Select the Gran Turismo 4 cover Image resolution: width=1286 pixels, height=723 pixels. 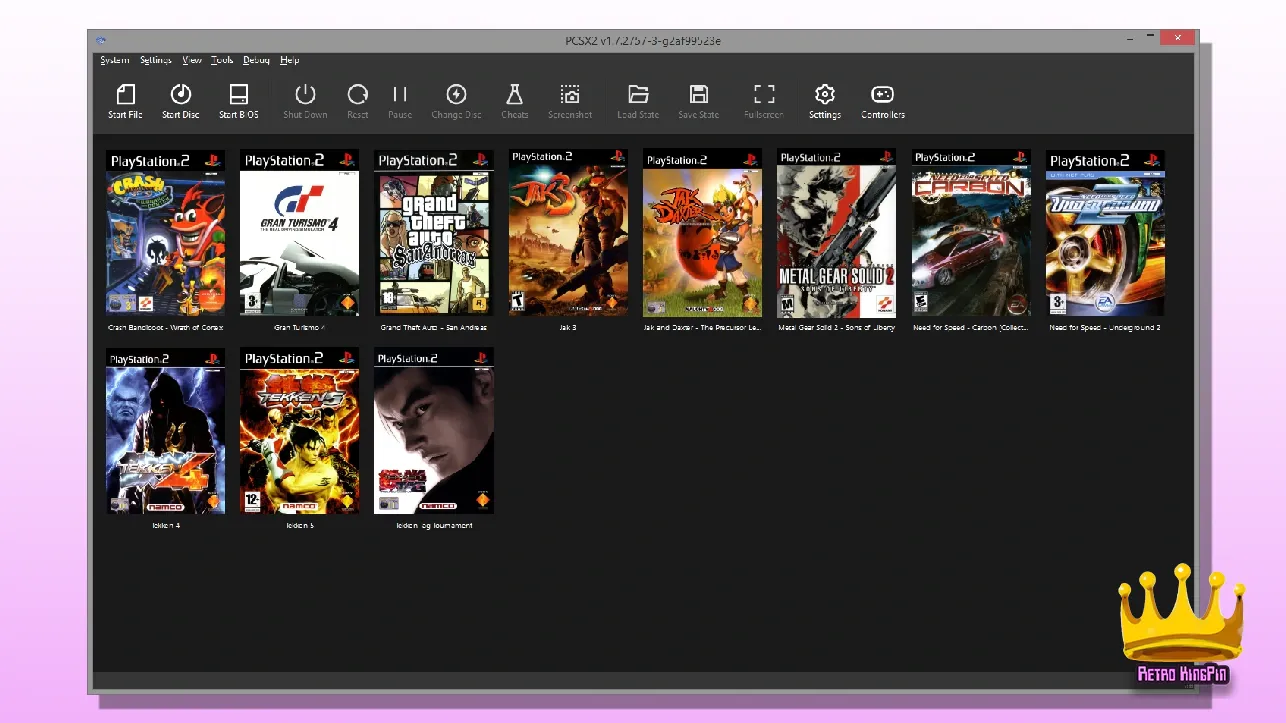coord(299,233)
